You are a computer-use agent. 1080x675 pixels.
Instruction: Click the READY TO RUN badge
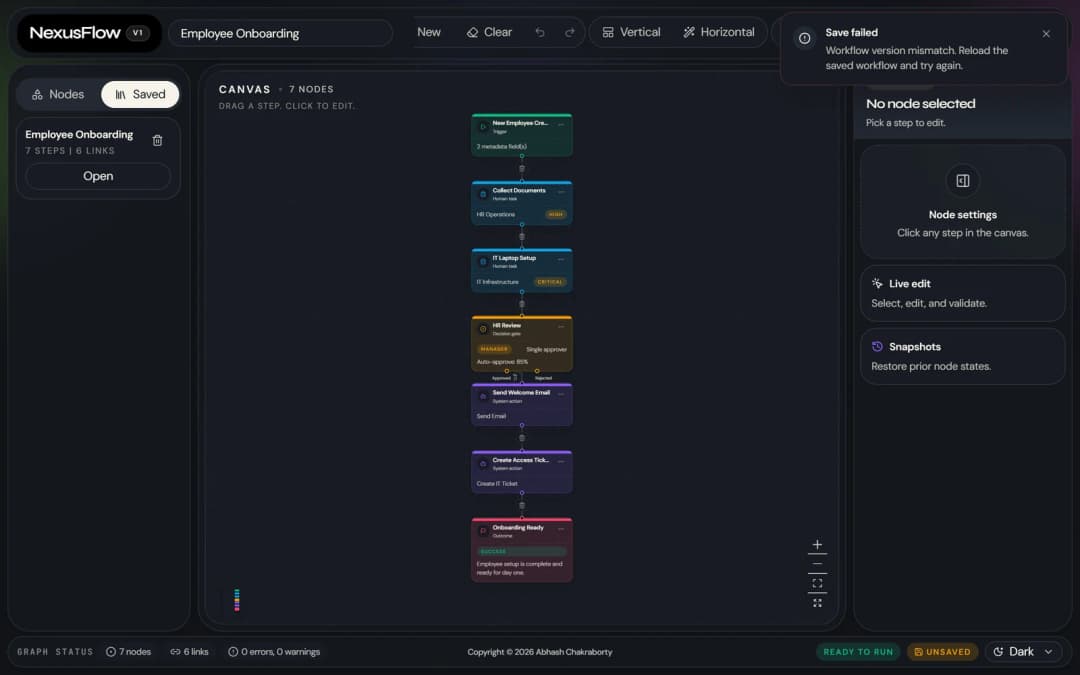[x=858, y=652]
